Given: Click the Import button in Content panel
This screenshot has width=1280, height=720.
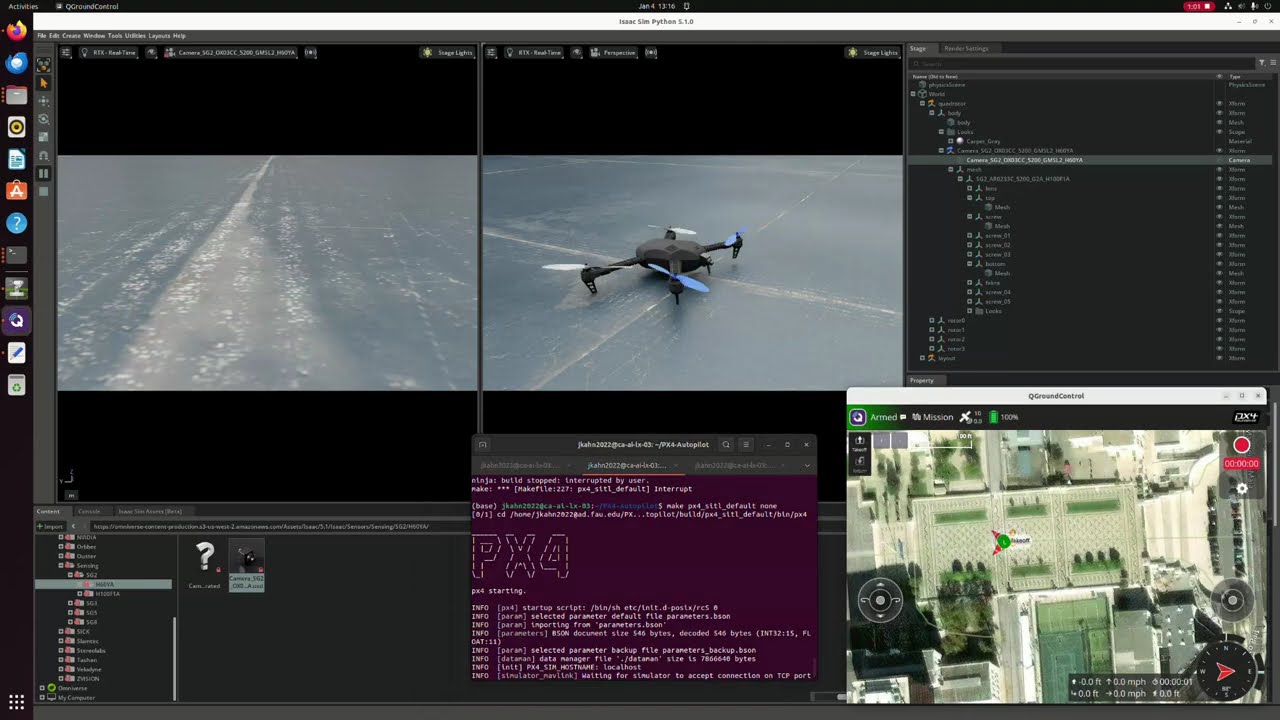Looking at the screenshot, I should tap(50, 526).
